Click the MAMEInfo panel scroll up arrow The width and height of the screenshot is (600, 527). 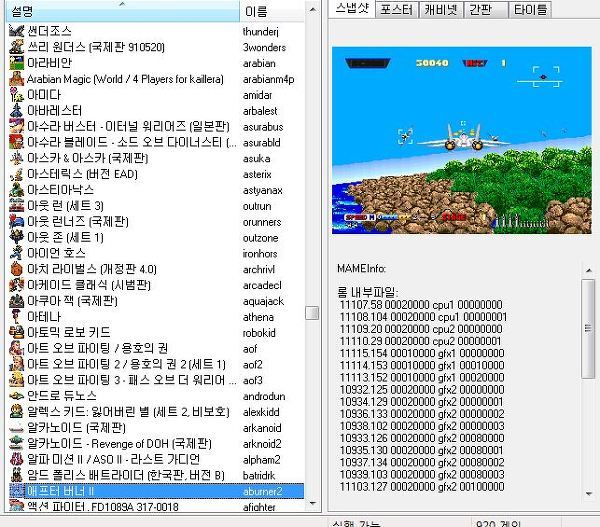(x=589, y=271)
